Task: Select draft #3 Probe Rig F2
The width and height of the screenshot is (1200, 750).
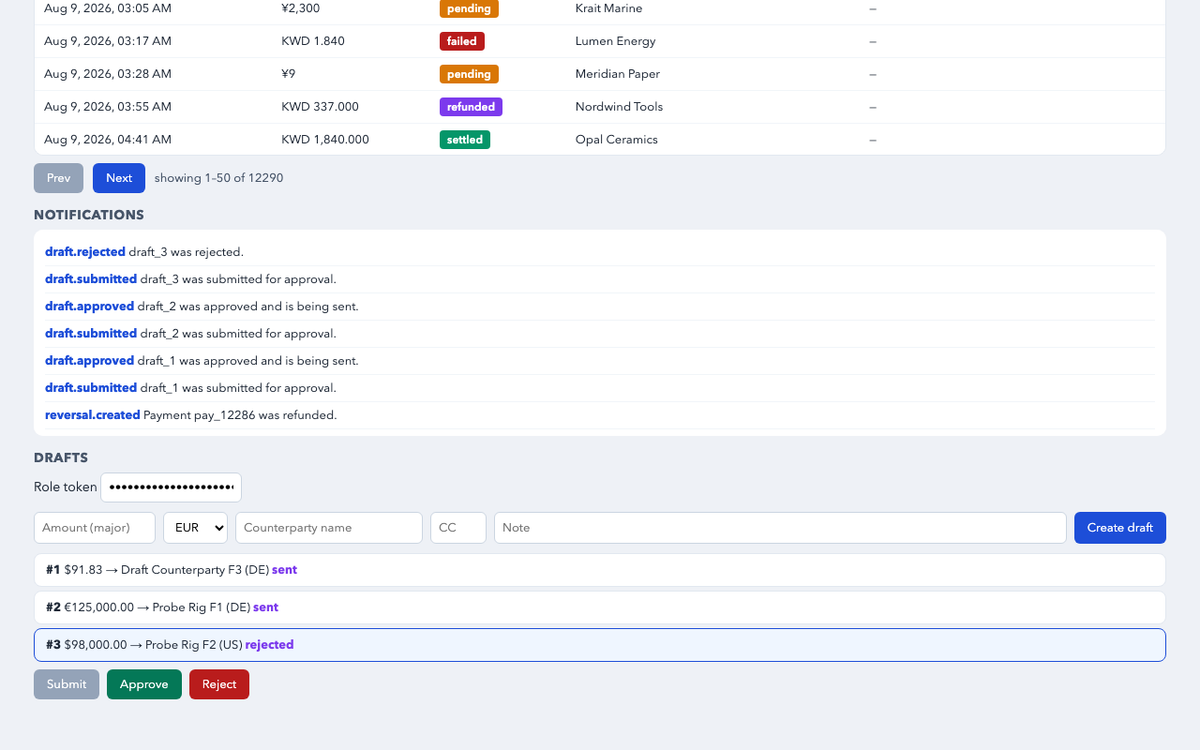Action: (600, 645)
